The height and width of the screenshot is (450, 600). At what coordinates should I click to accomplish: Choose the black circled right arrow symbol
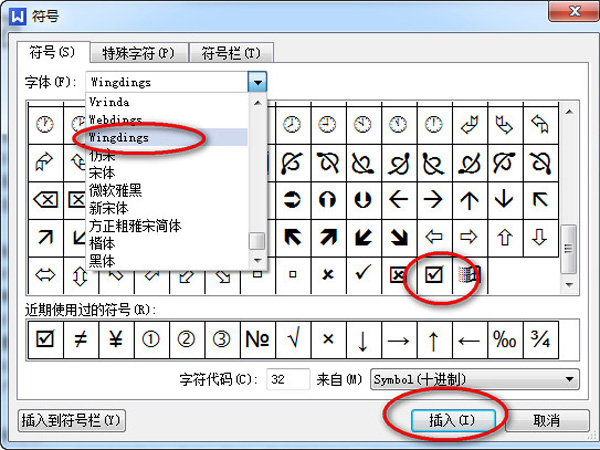(292, 199)
